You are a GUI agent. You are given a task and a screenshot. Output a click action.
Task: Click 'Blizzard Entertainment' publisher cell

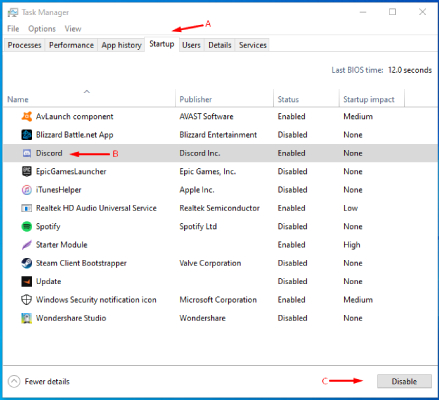click(x=218, y=135)
